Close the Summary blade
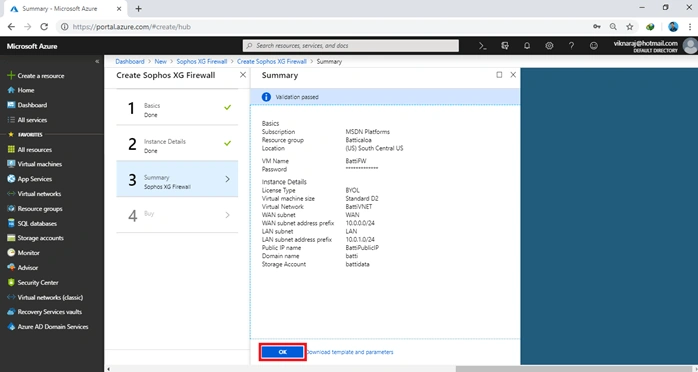The width and height of the screenshot is (698, 372). click(513, 75)
